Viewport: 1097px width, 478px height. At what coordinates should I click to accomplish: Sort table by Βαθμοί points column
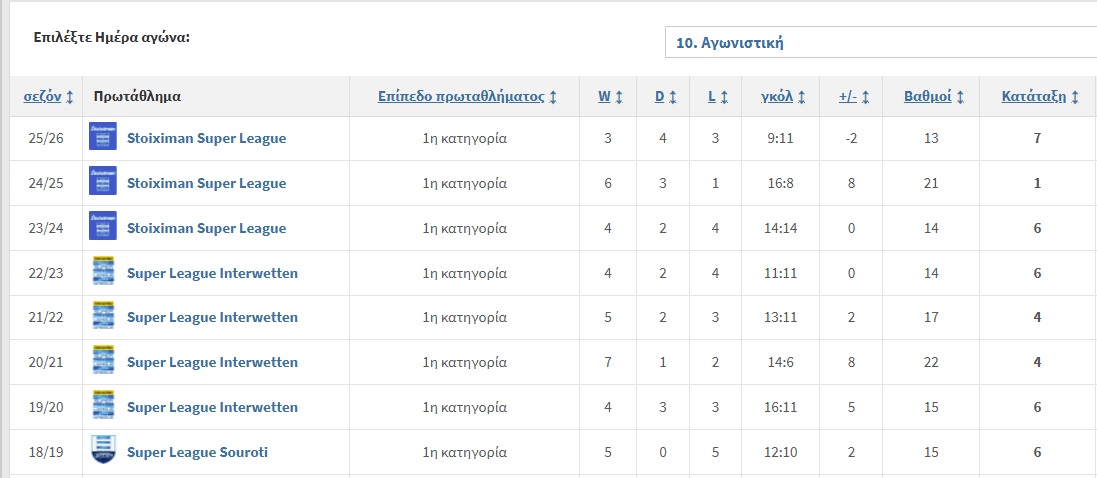[933, 97]
